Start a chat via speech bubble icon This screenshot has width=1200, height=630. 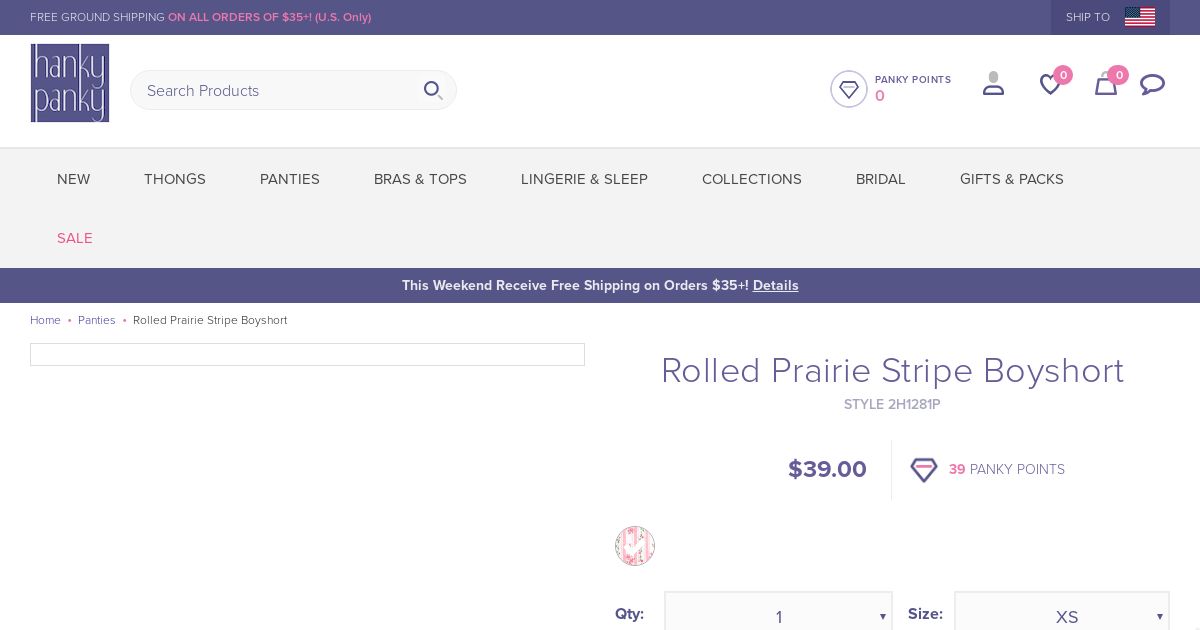tap(1152, 85)
